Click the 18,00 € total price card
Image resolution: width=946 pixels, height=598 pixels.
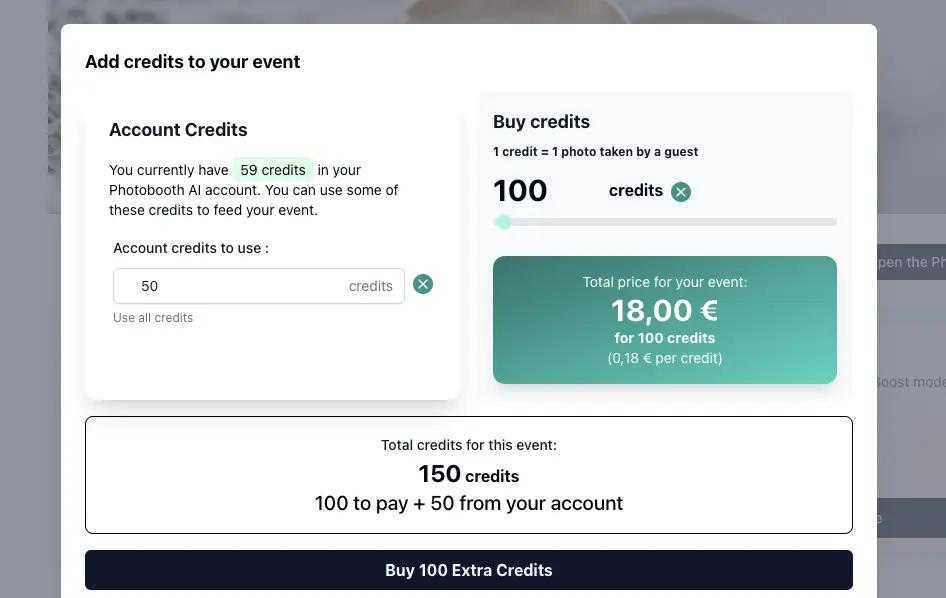pyautogui.click(x=665, y=320)
